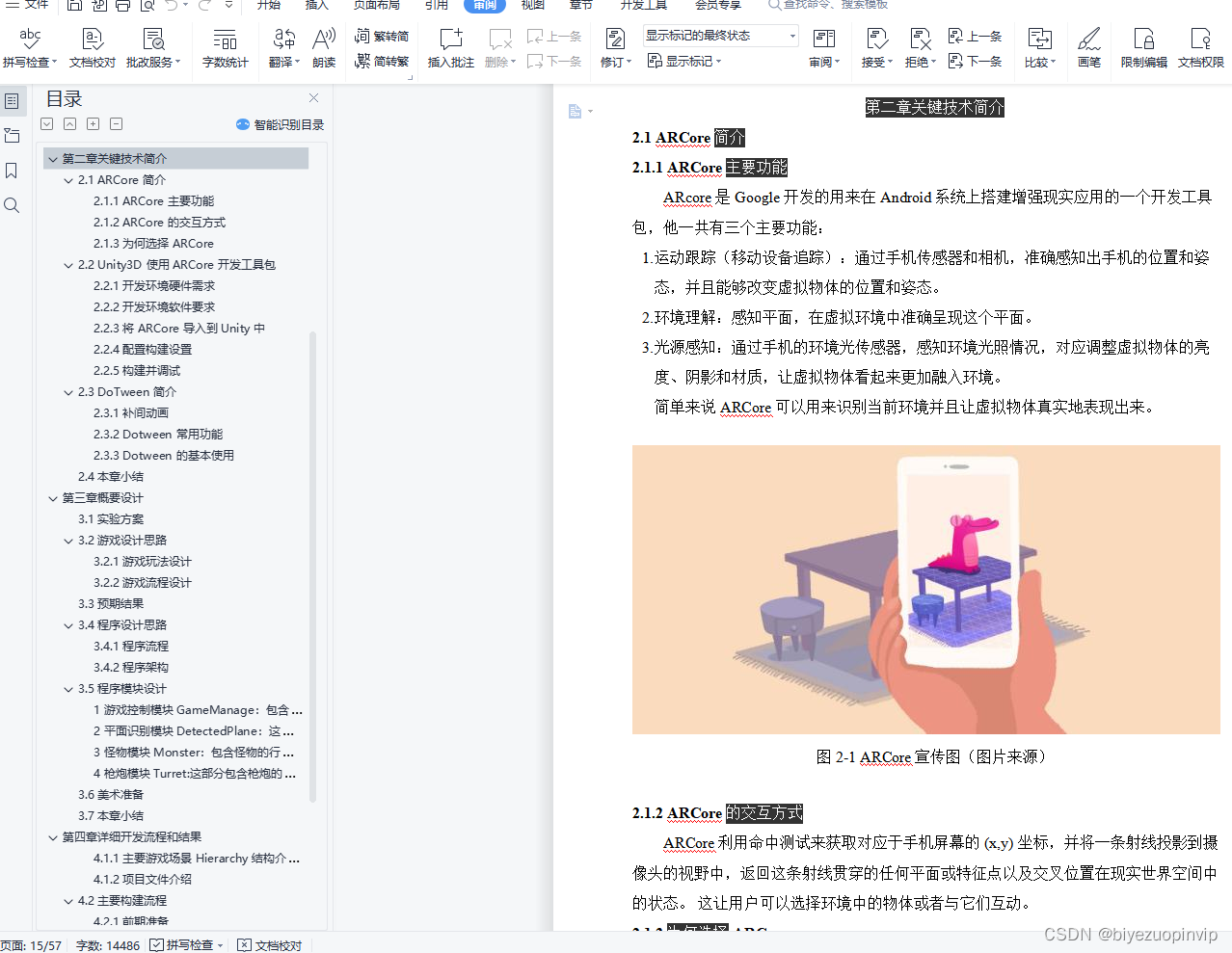Click the 字数统计 word count icon
This screenshot has height=953, width=1232.
pyautogui.click(x=225, y=46)
